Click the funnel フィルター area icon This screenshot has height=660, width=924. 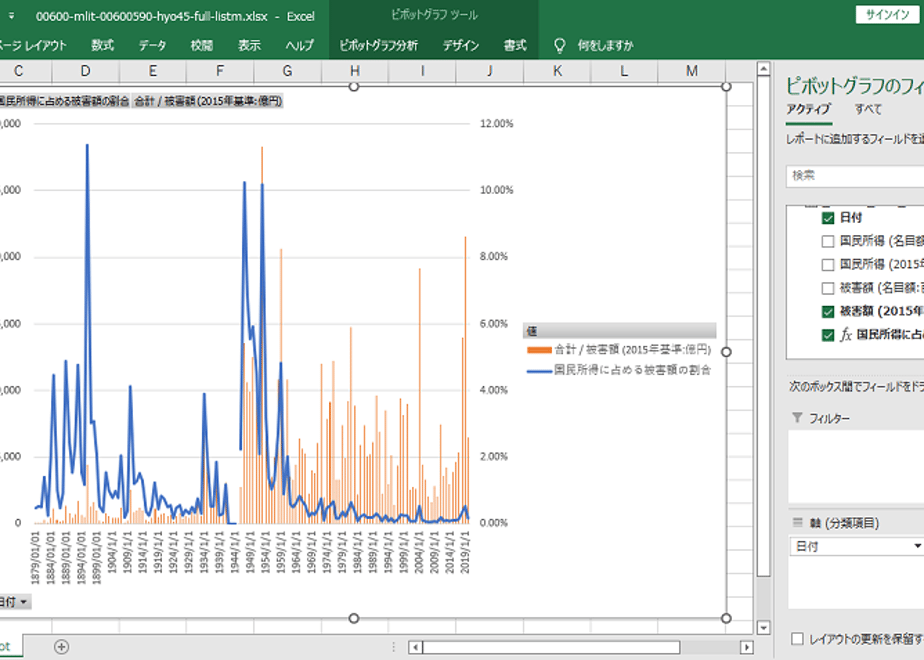[x=797, y=418]
